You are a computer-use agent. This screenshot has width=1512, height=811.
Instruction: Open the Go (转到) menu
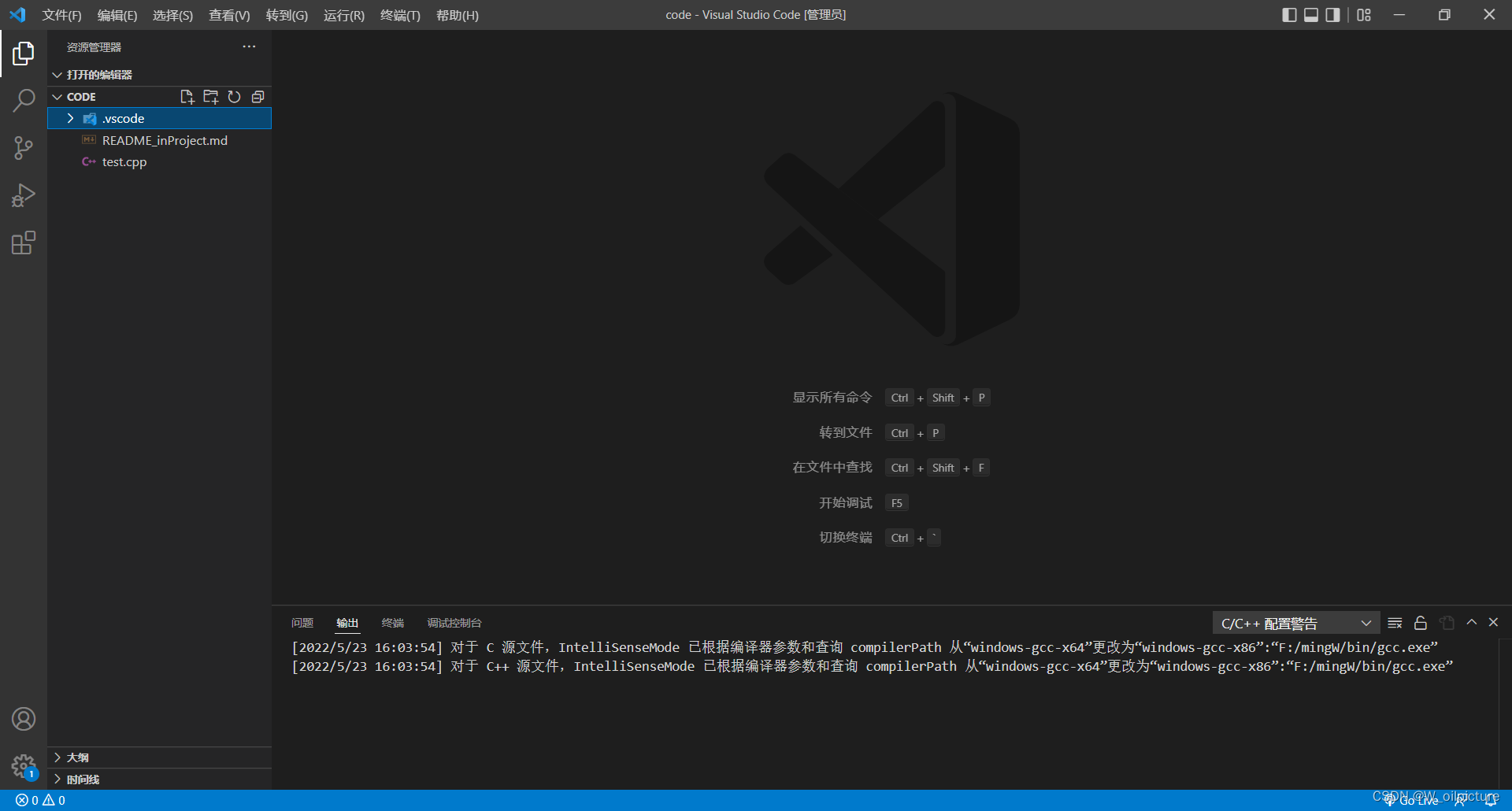[287, 15]
